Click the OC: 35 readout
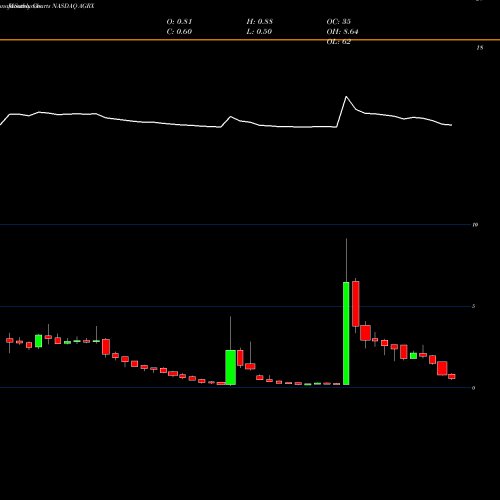Screen dimensions: 500x500 [339, 22]
